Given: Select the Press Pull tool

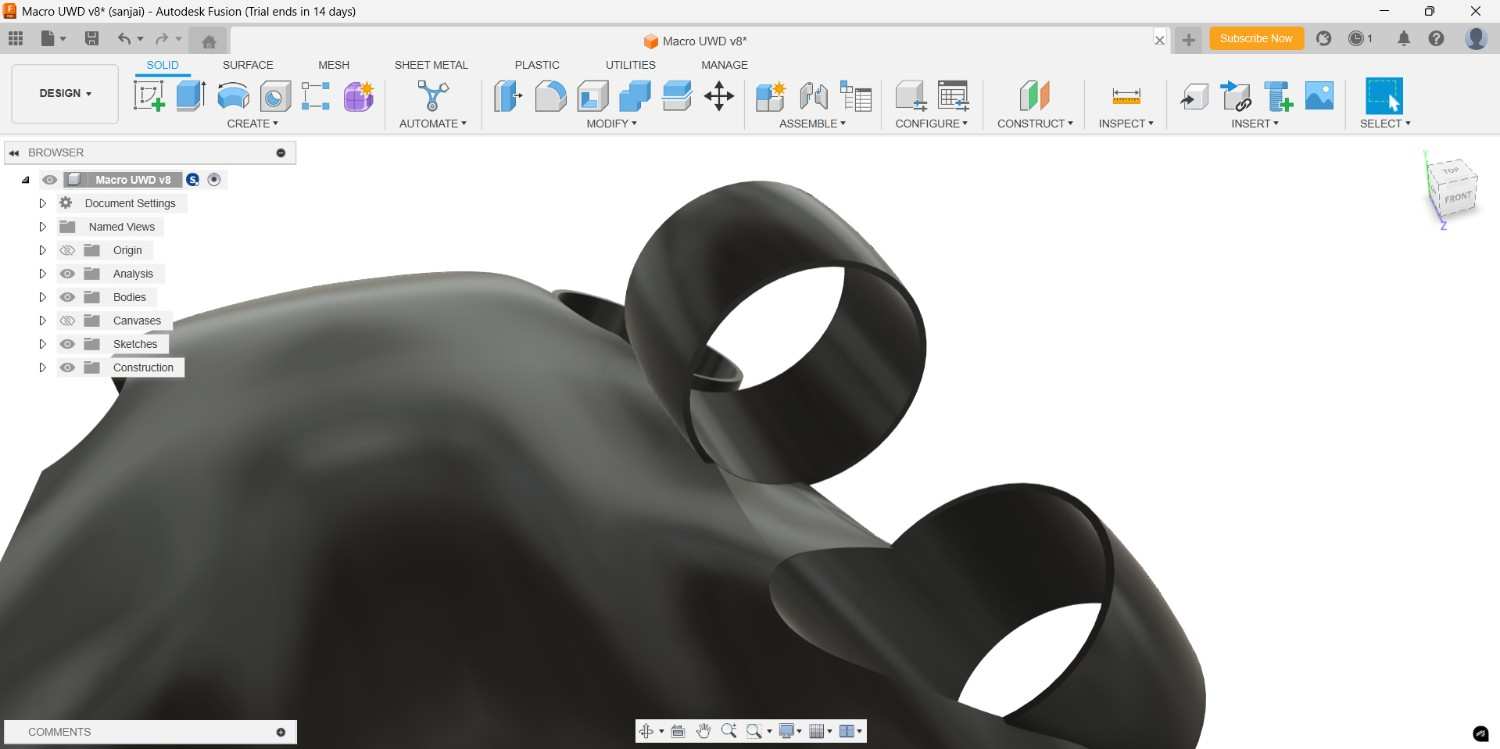Looking at the screenshot, I should coord(508,96).
